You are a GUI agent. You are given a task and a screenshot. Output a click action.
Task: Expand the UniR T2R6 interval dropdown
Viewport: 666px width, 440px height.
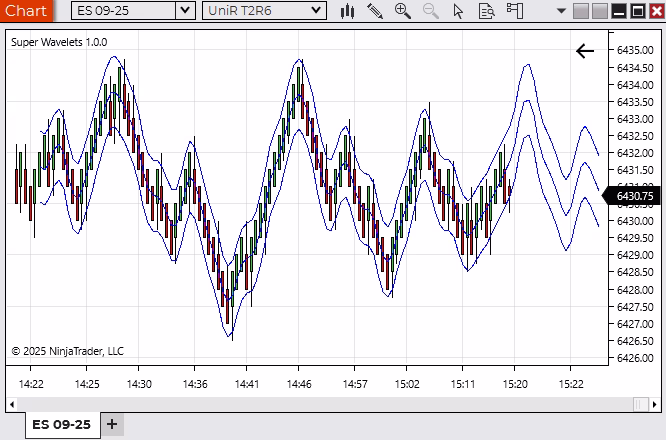click(x=316, y=11)
